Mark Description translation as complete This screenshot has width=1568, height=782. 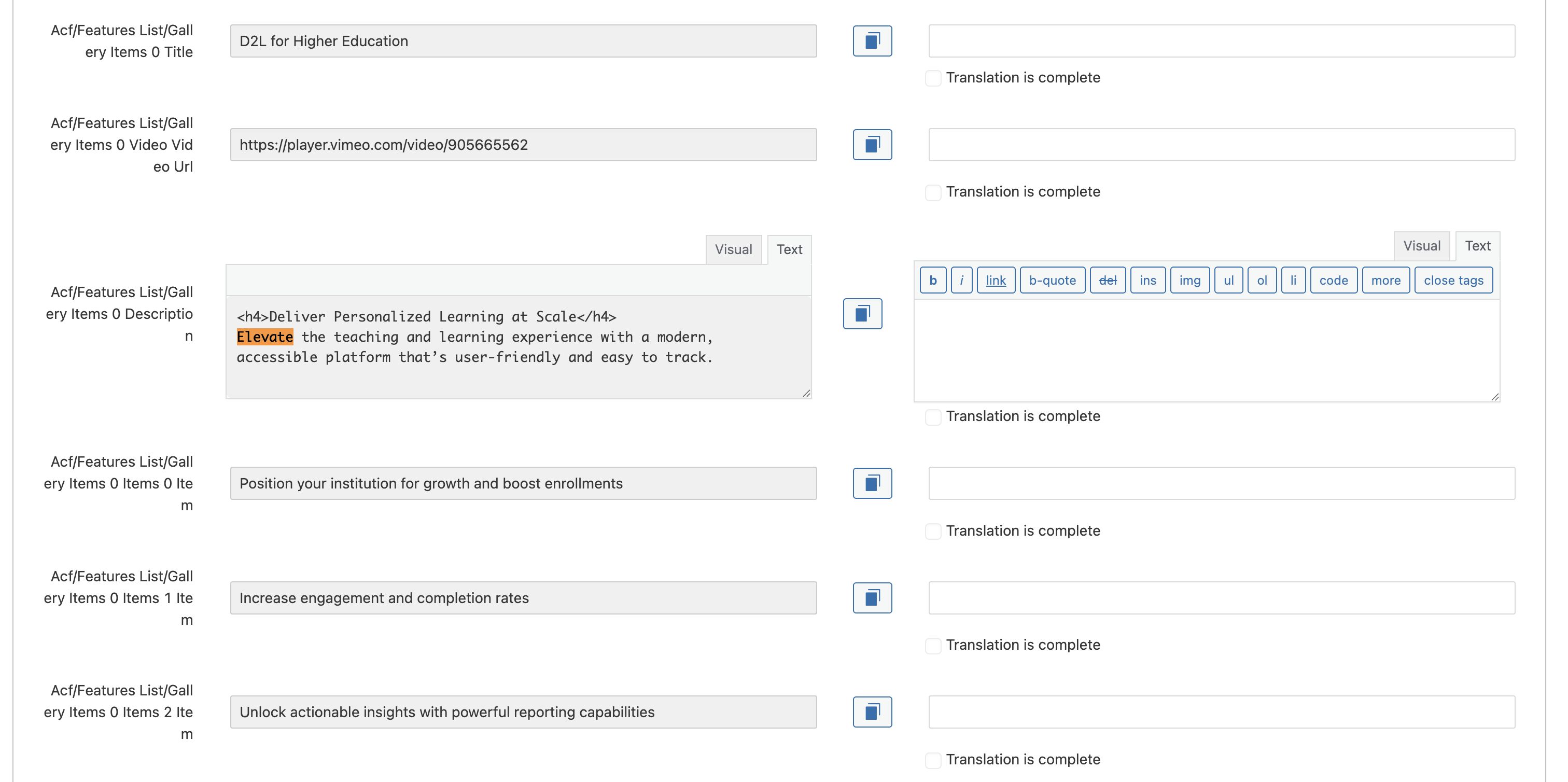pos(932,417)
